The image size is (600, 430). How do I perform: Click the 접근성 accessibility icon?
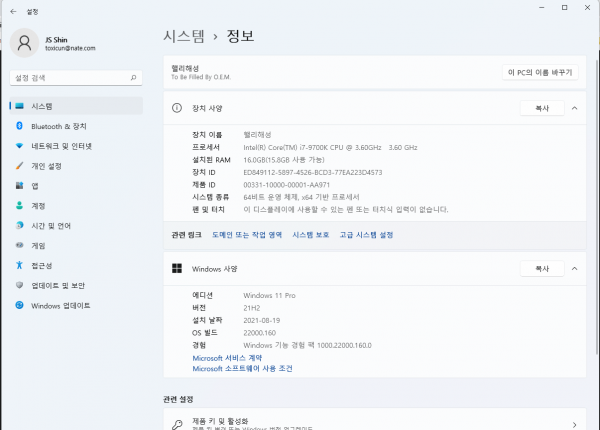click(x=20, y=265)
